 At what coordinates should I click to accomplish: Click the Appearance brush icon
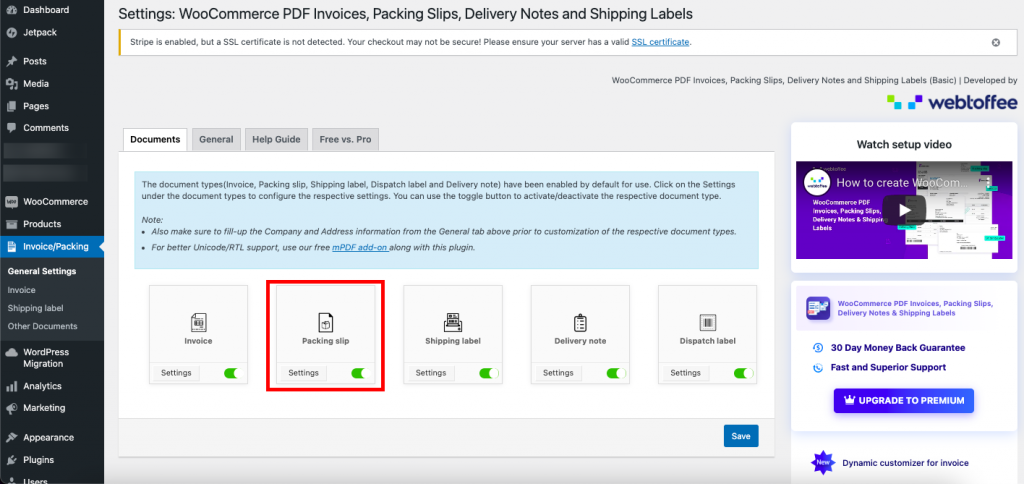[11, 438]
